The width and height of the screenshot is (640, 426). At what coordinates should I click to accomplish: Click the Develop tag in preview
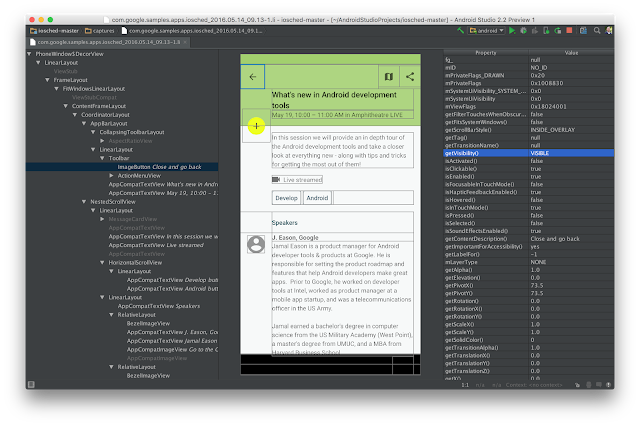[286, 198]
